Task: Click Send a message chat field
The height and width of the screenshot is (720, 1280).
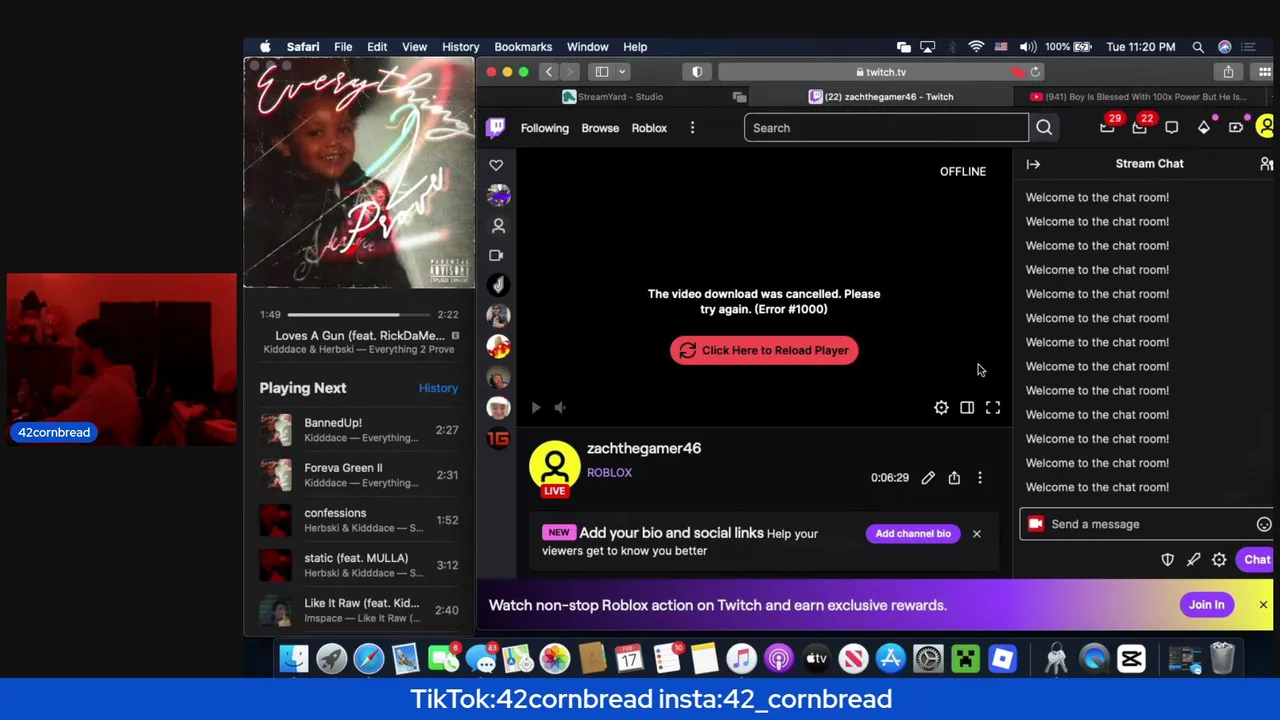Action: [1148, 524]
